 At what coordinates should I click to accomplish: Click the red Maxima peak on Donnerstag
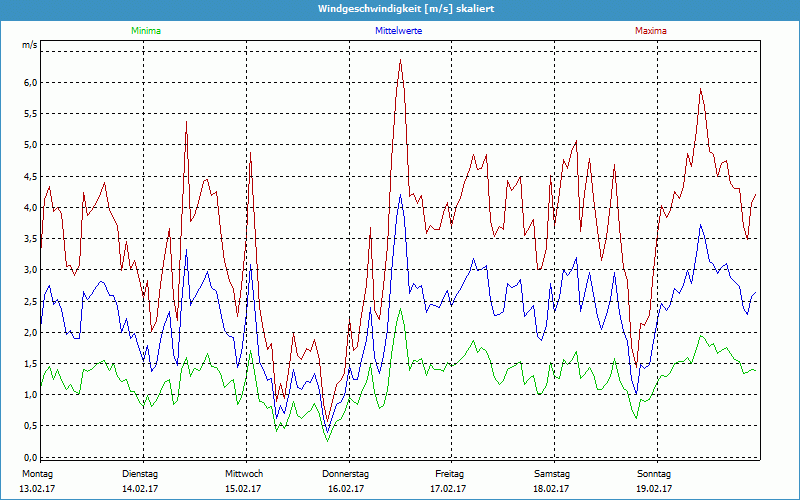401,60
